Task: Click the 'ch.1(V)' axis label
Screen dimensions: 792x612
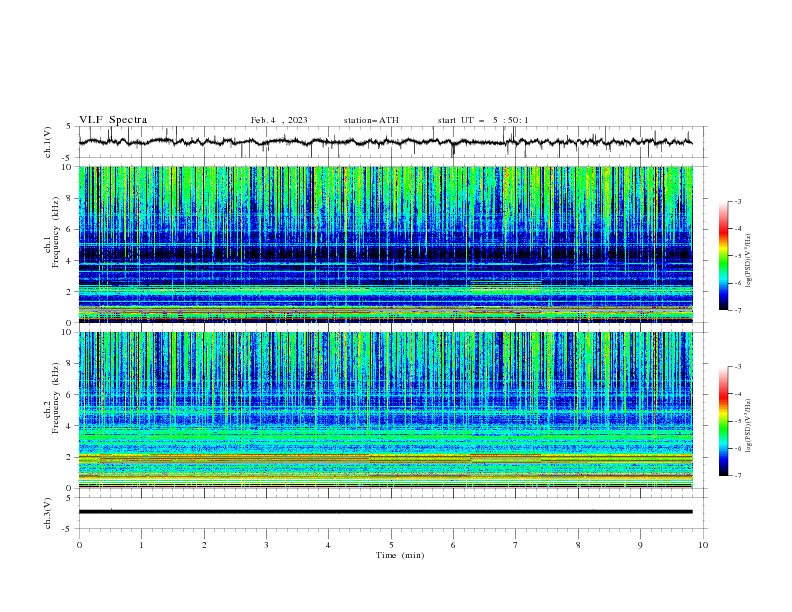Action: [48, 142]
